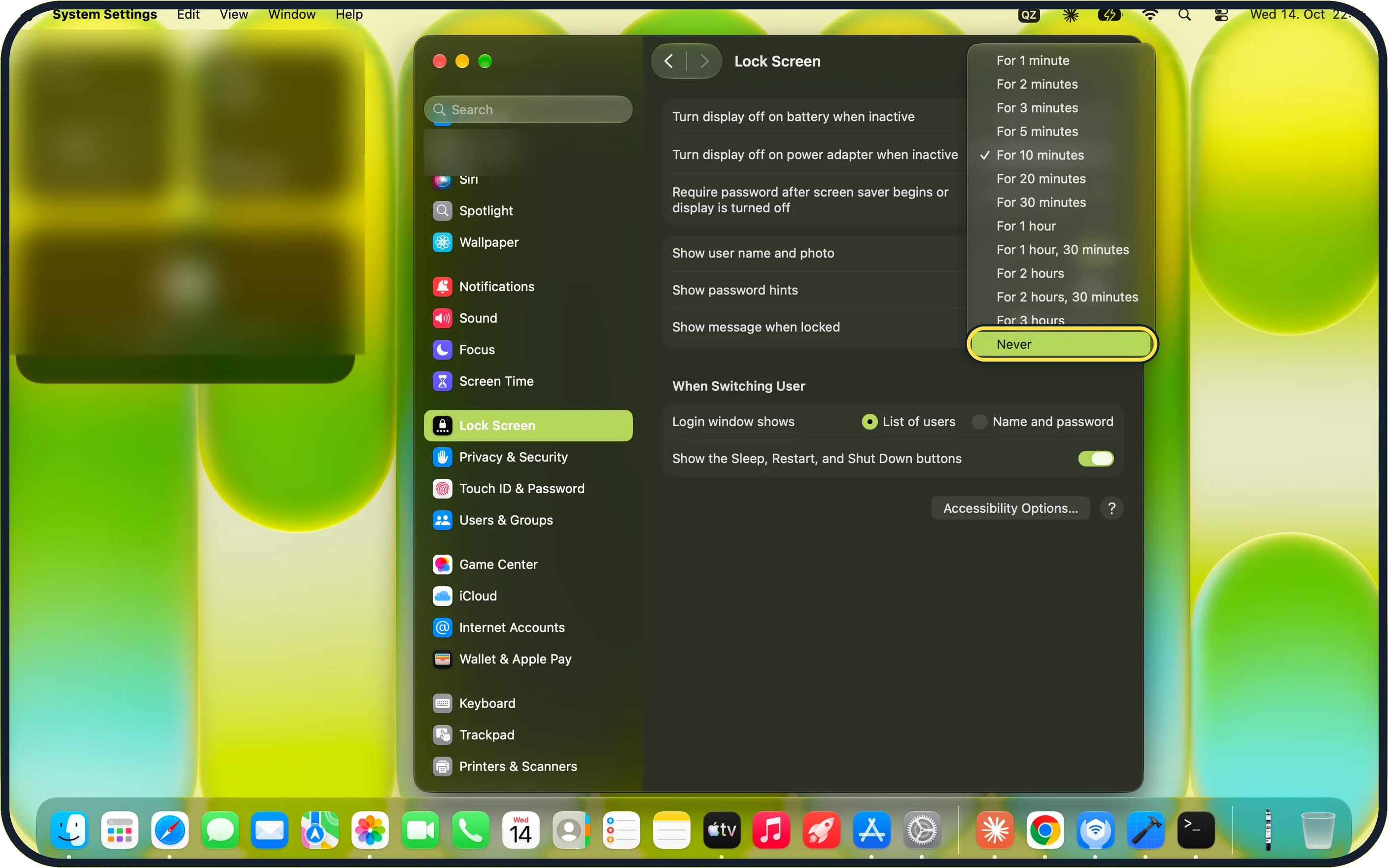Open Screen Time settings in sidebar

pos(528,381)
